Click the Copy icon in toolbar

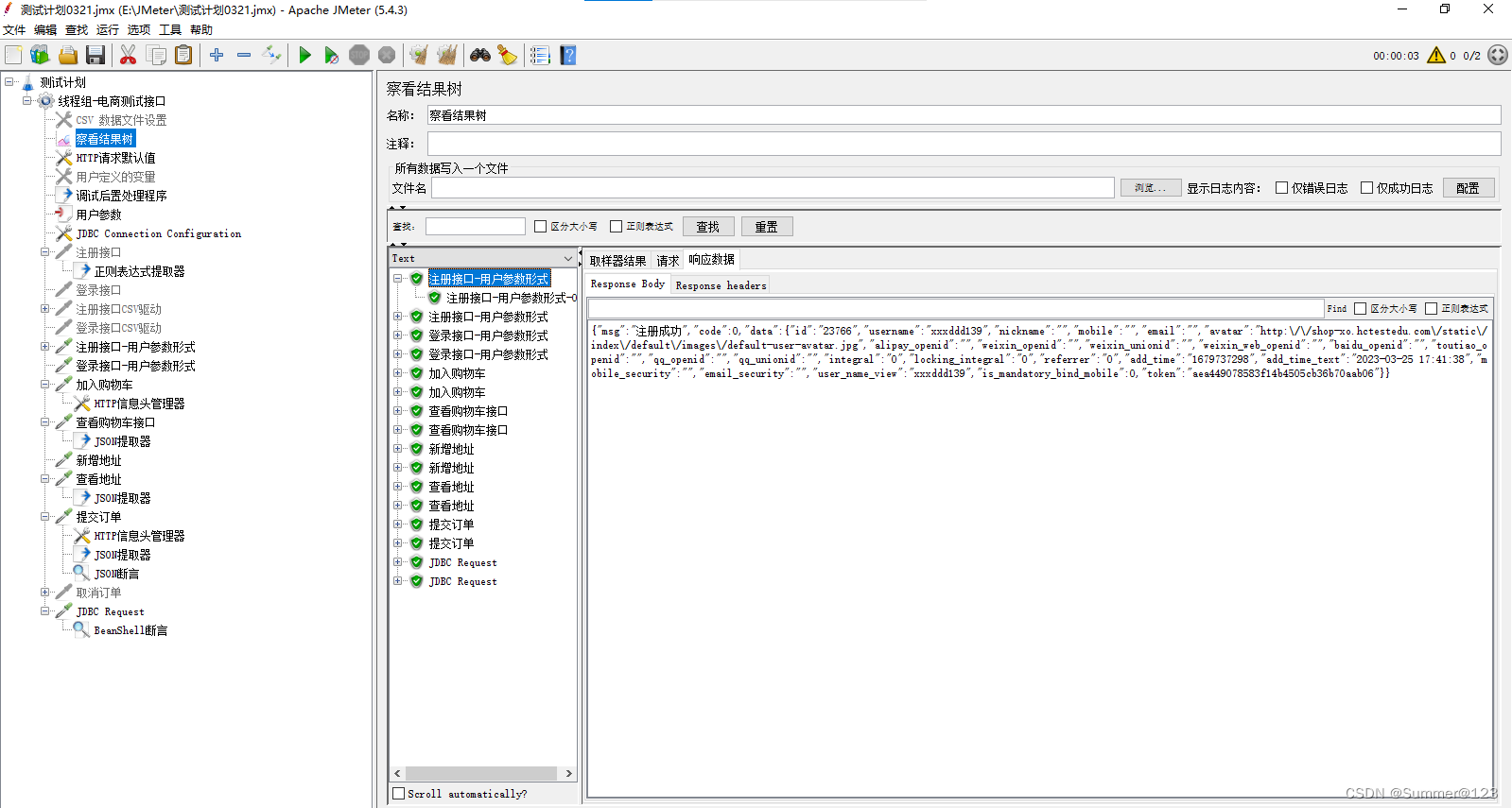coord(156,56)
